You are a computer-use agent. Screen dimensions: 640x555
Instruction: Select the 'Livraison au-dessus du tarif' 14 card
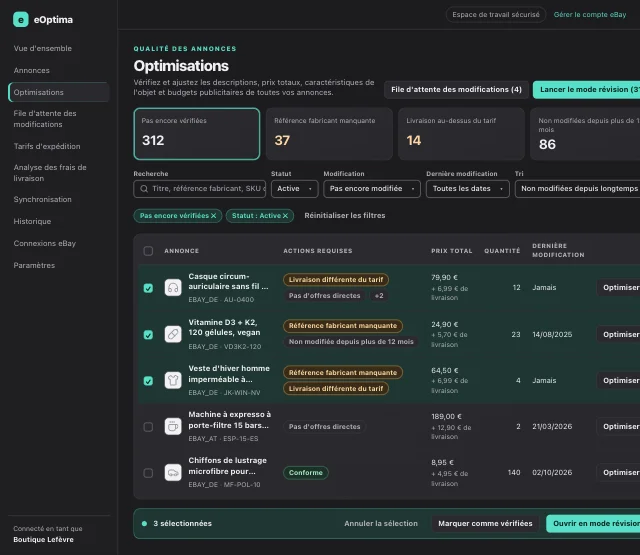[x=461, y=134]
